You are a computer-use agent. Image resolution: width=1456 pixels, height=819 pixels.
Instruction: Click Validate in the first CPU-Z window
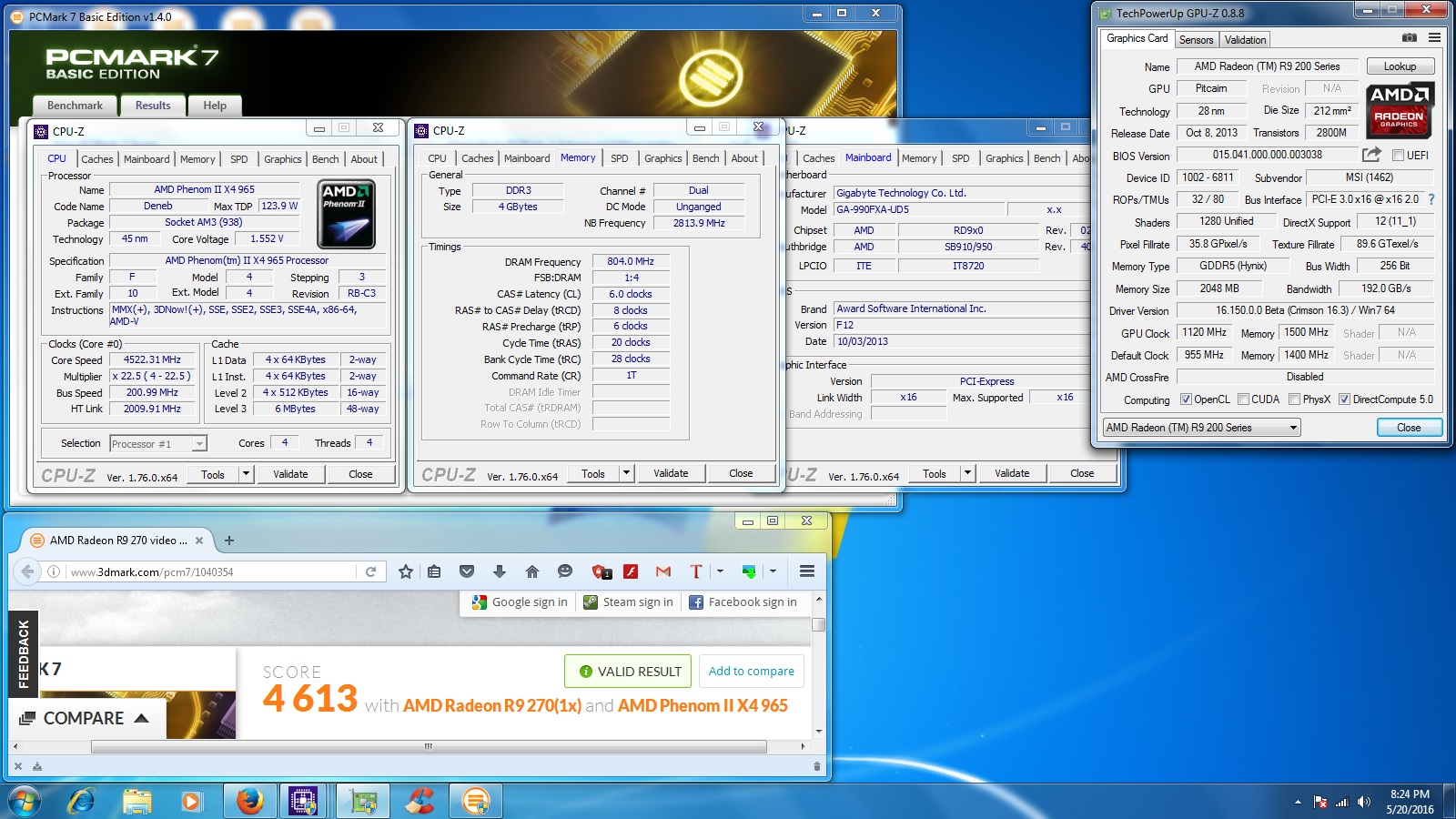(290, 474)
